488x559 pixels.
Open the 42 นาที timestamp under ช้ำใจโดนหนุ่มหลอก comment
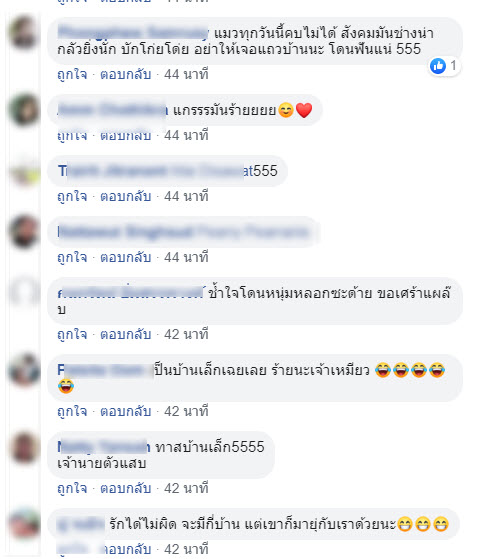tap(186, 334)
